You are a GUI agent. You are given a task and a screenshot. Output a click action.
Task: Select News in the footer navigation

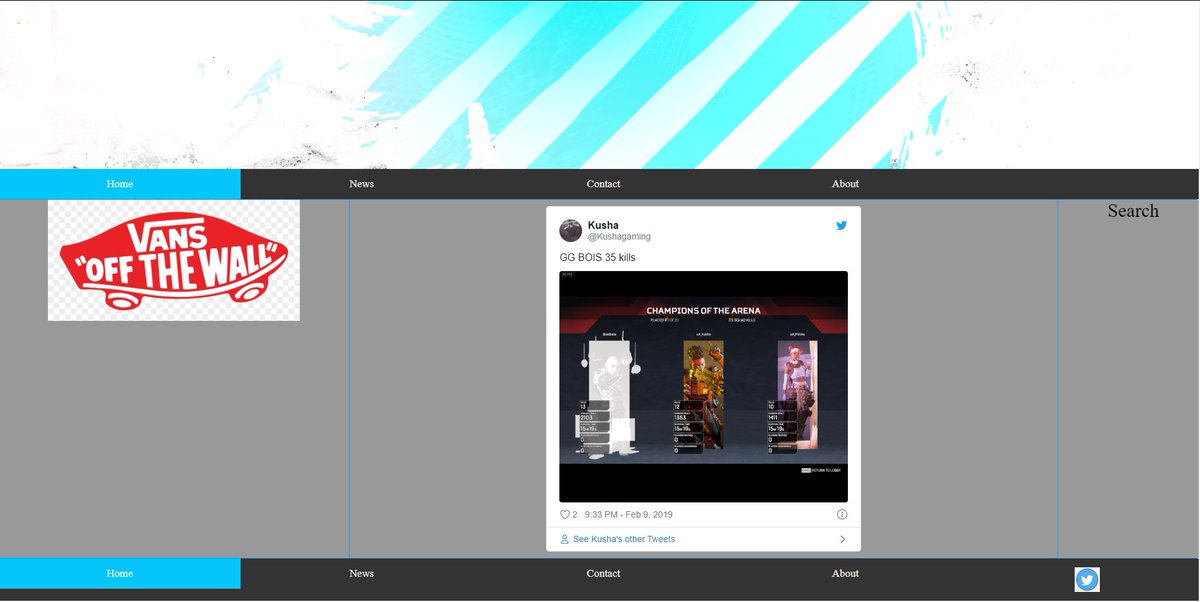click(361, 573)
